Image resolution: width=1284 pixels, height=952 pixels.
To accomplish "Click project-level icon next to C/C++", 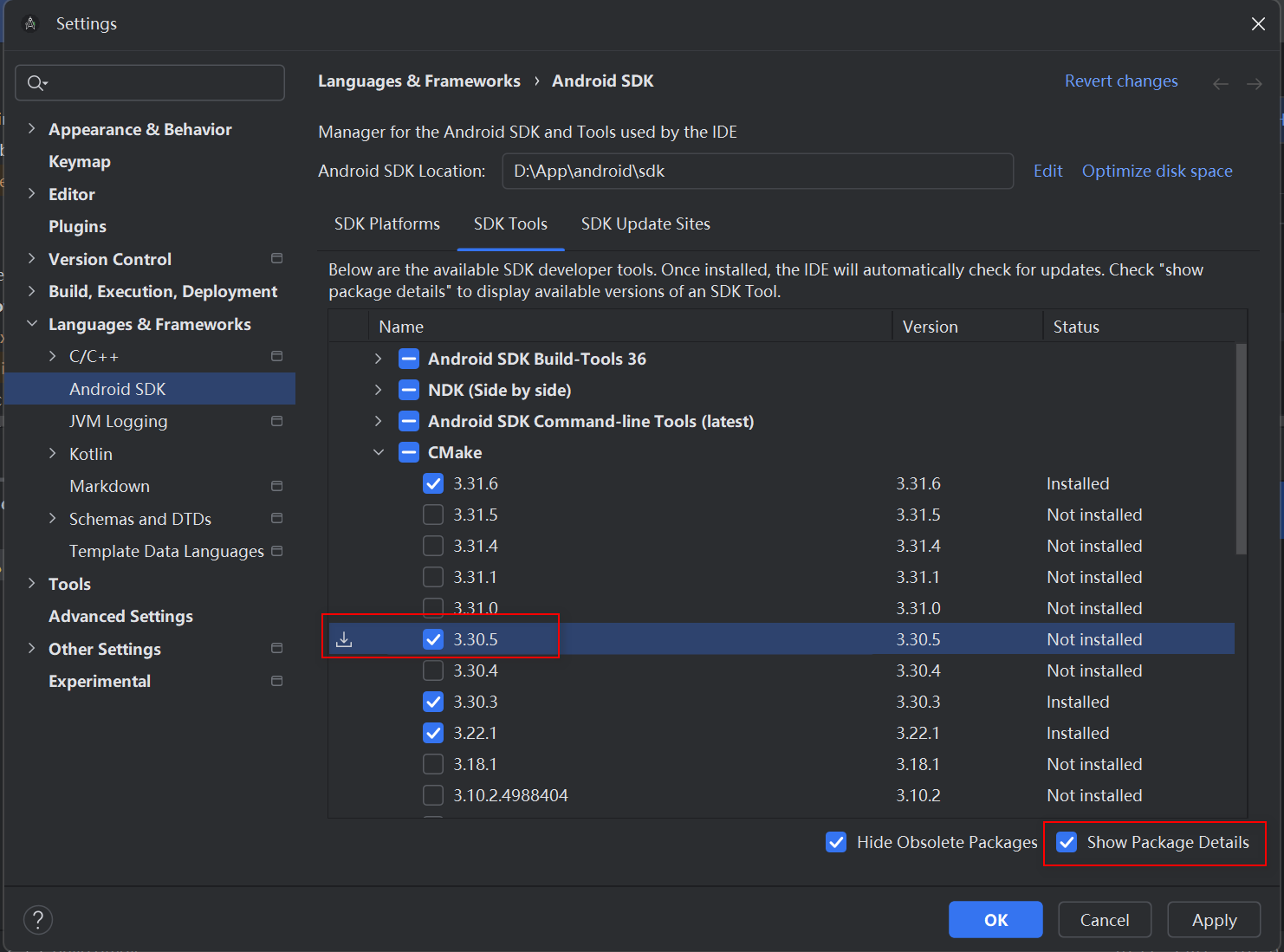I will tap(277, 356).
